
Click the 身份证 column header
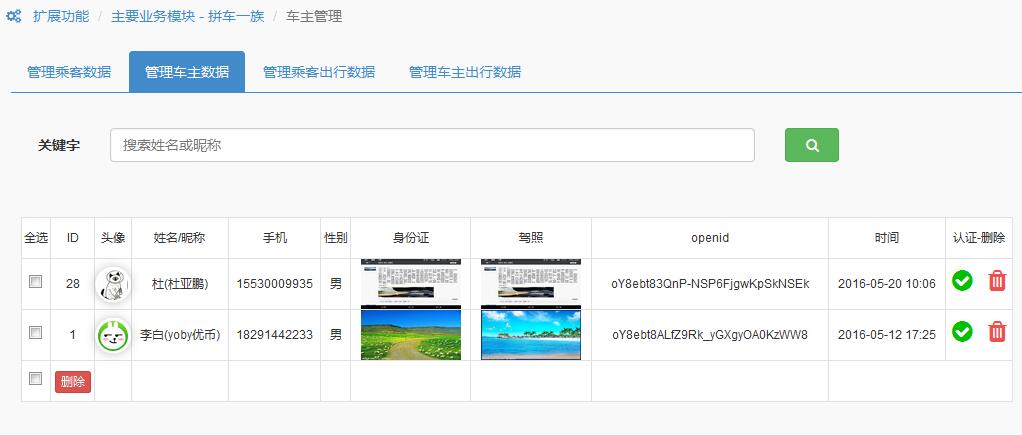pos(411,238)
